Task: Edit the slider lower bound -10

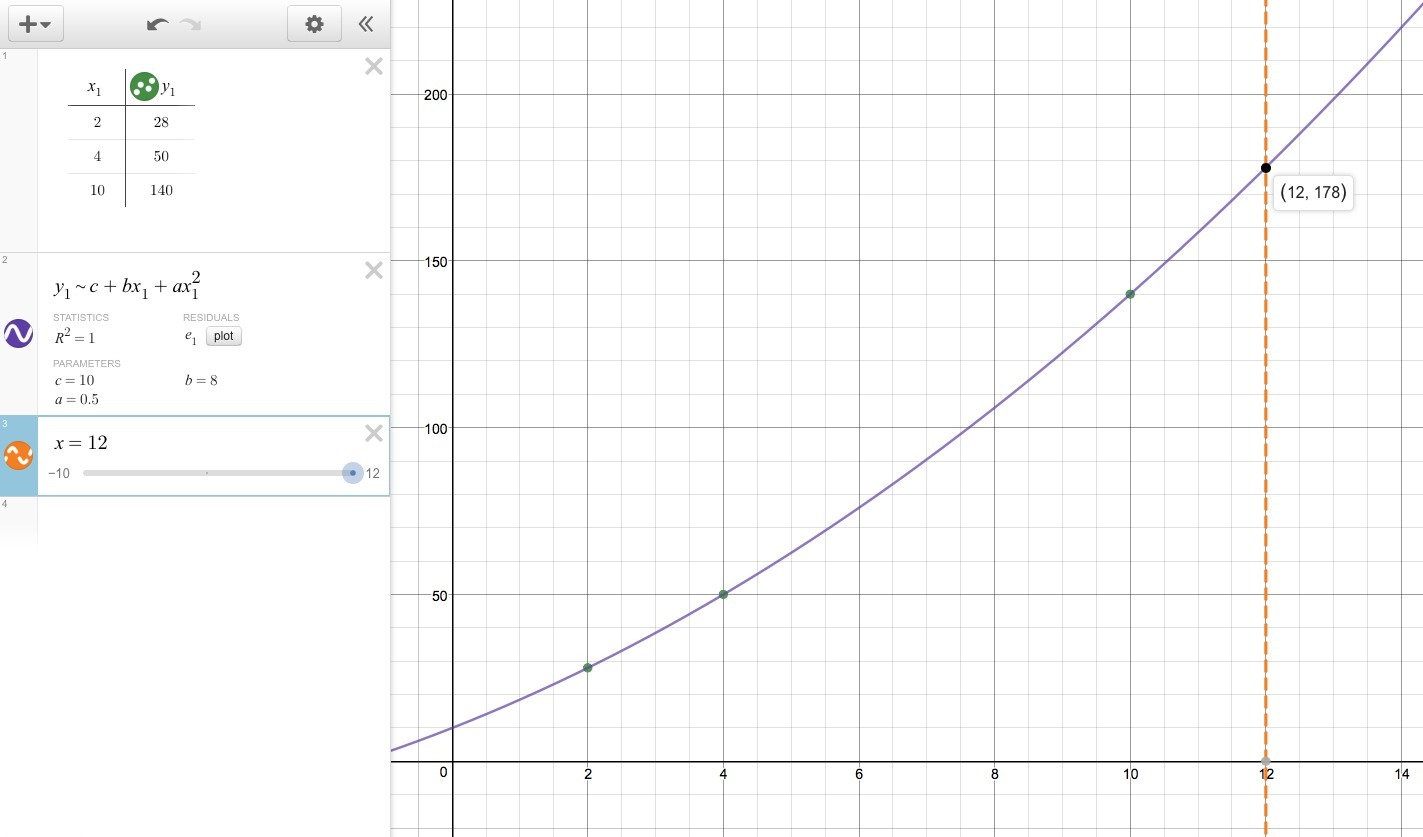Action: coord(59,473)
